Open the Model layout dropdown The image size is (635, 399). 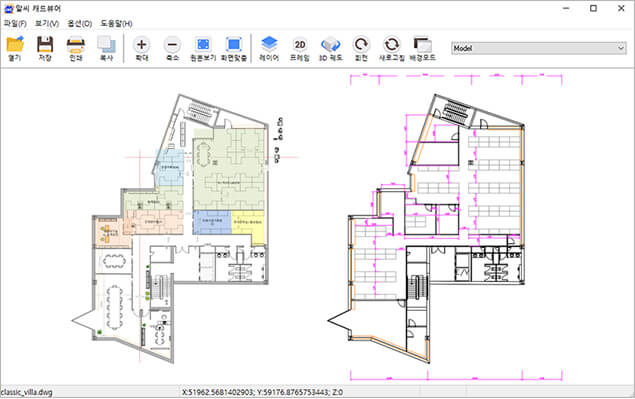click(x=539, y=48)
